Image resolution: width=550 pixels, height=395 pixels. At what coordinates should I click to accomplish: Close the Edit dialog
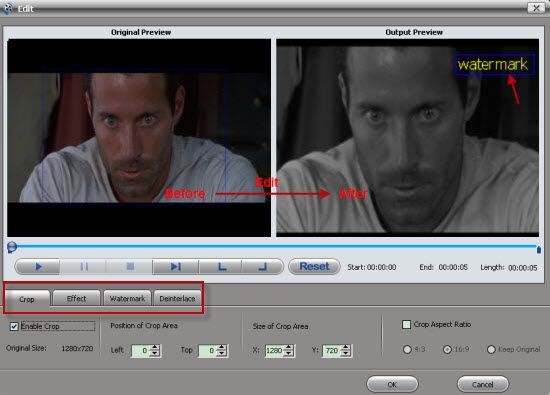(536, 8)
